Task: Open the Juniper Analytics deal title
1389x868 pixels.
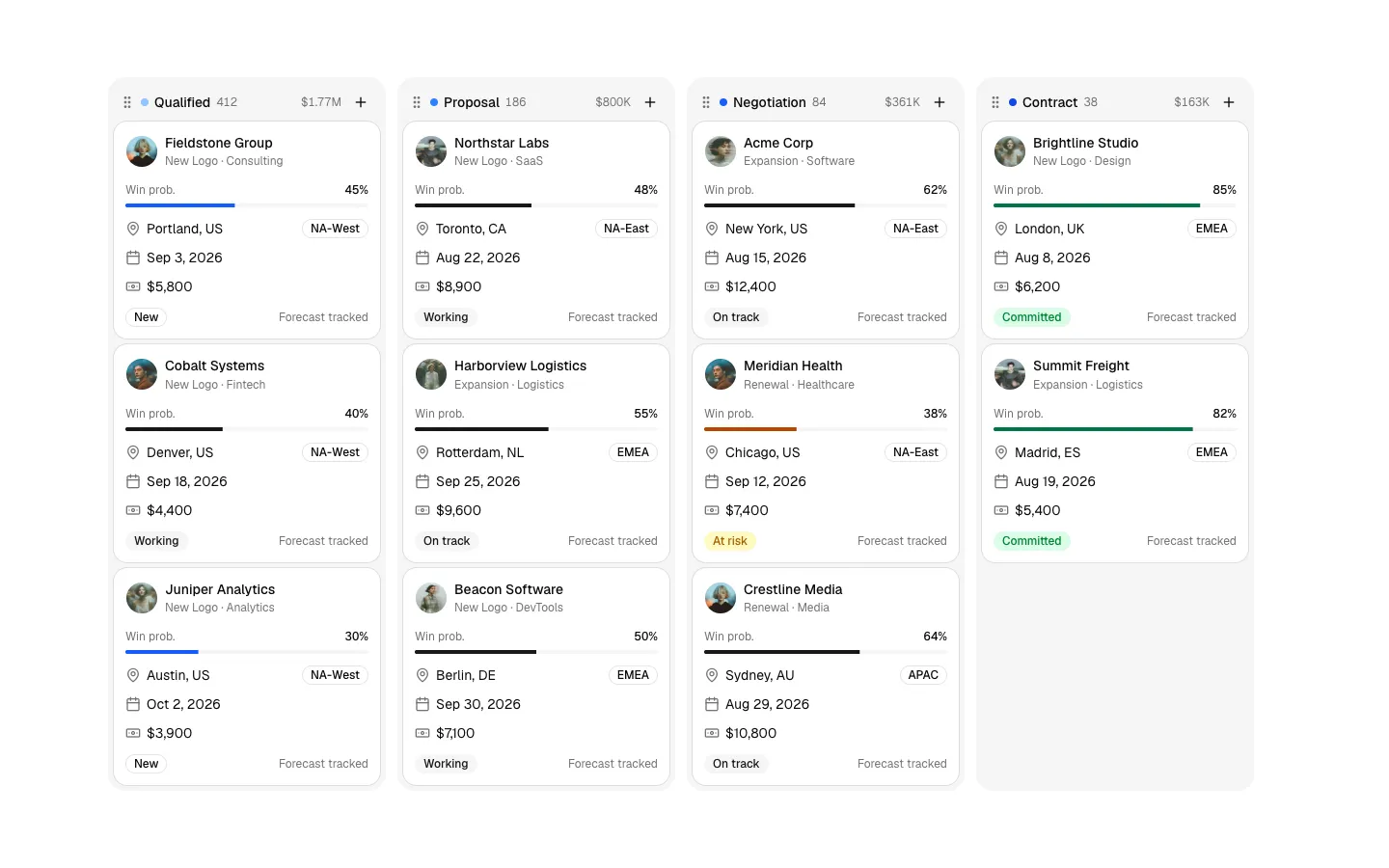Action: pyautogui.click(x=220, y=589)
